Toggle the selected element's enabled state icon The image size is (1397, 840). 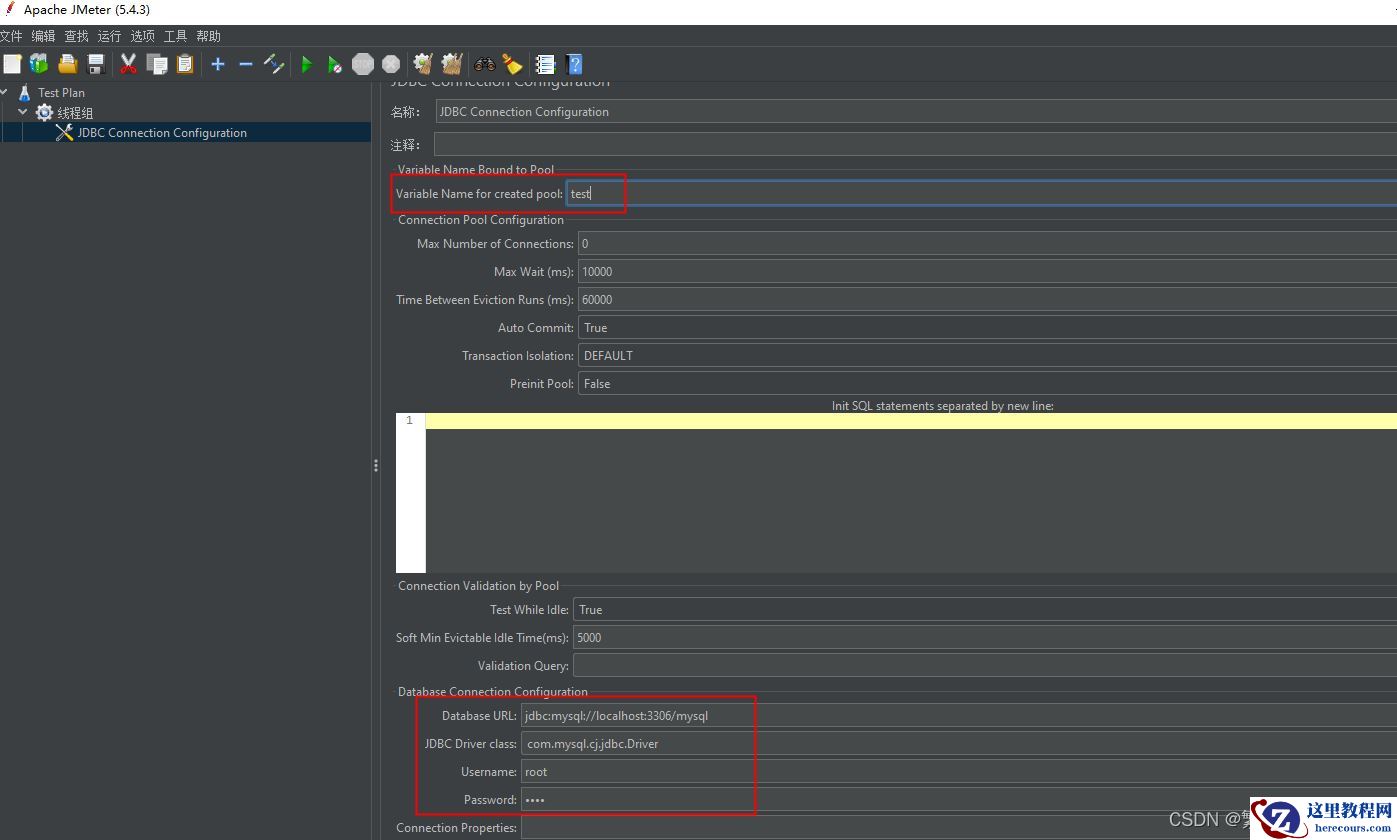[274, 64]
